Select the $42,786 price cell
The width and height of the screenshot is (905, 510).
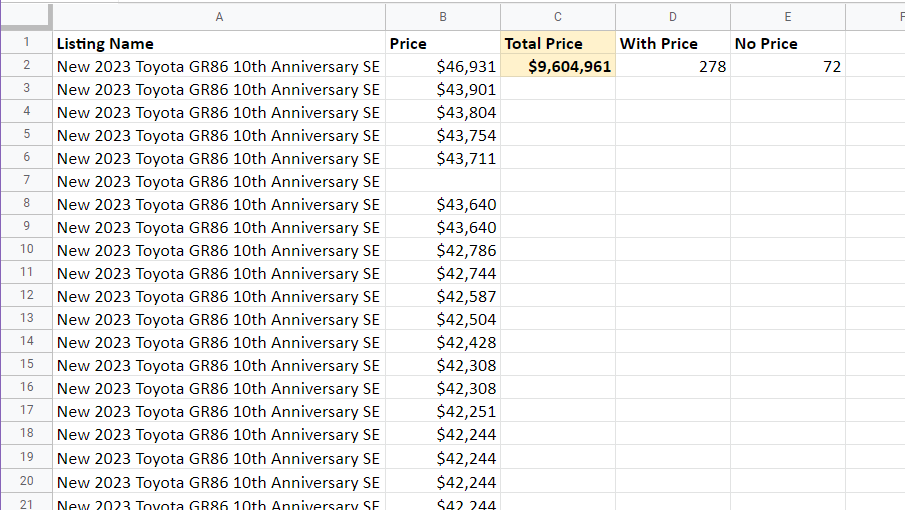443,250
